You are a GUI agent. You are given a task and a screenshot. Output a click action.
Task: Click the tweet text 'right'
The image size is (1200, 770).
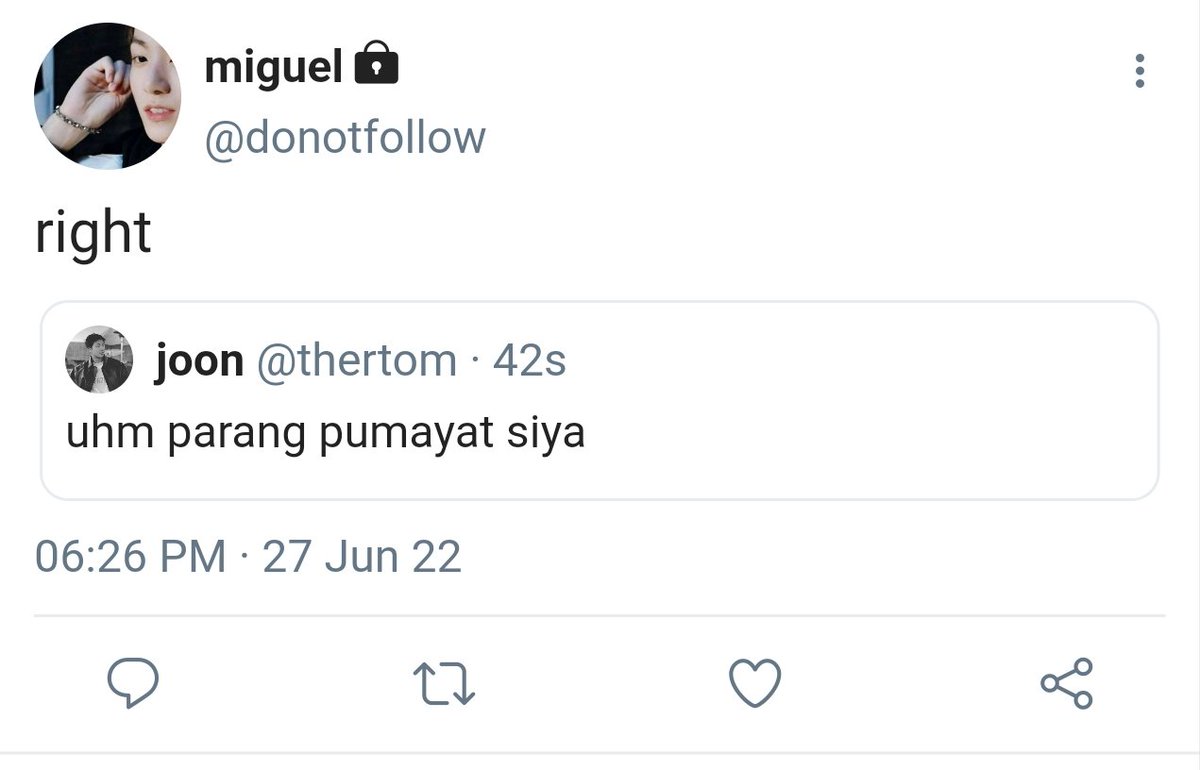[93, 234]
